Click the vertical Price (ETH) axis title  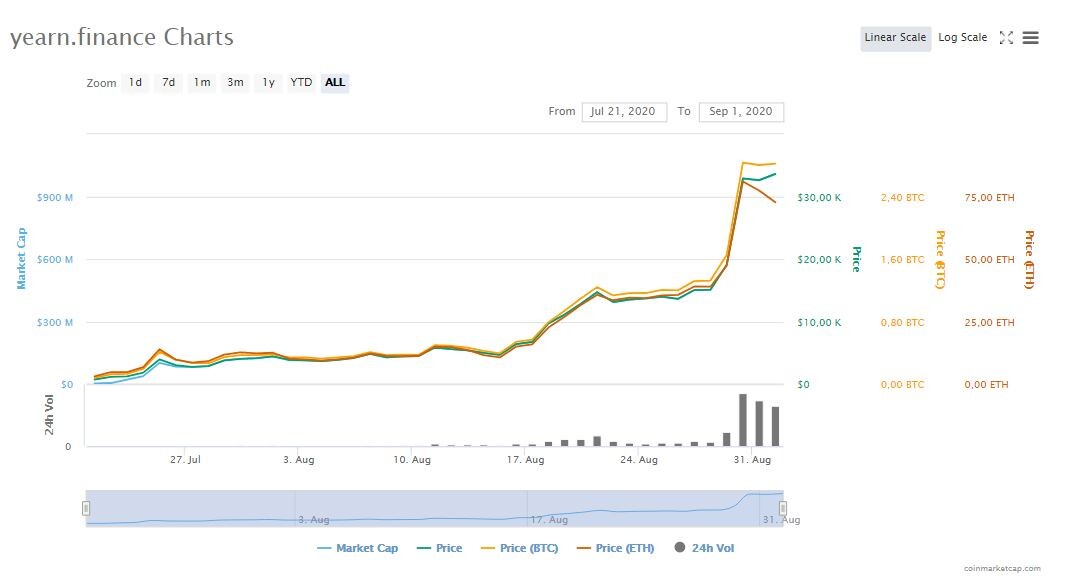click(x=1029, y=259)
